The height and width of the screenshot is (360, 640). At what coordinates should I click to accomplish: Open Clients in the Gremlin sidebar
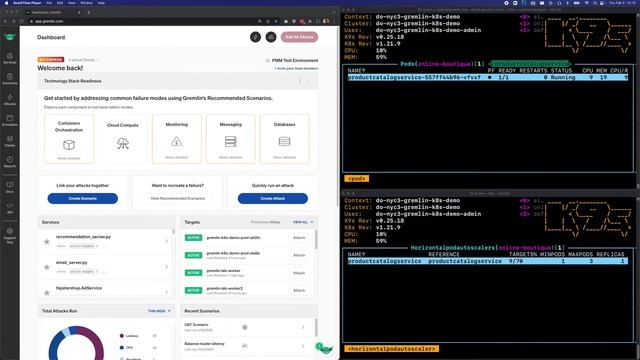click(10, 141)
